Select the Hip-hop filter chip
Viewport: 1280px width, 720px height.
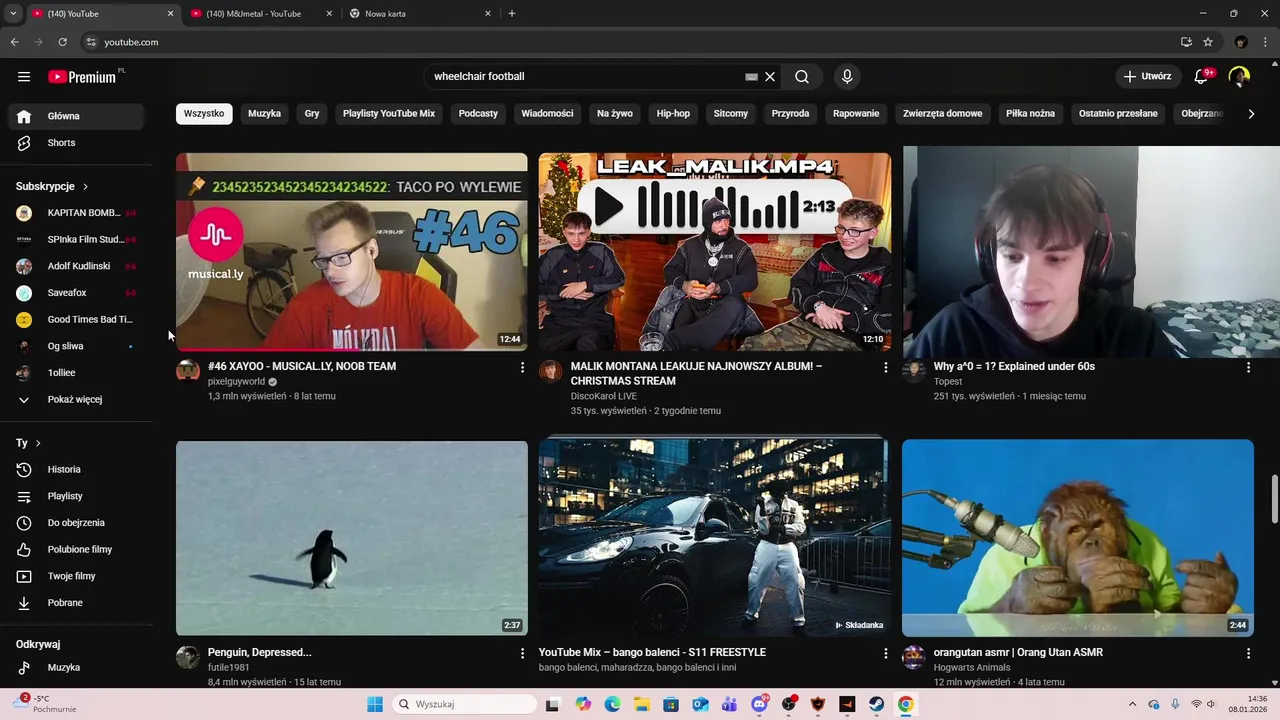(x=673, y=114)
